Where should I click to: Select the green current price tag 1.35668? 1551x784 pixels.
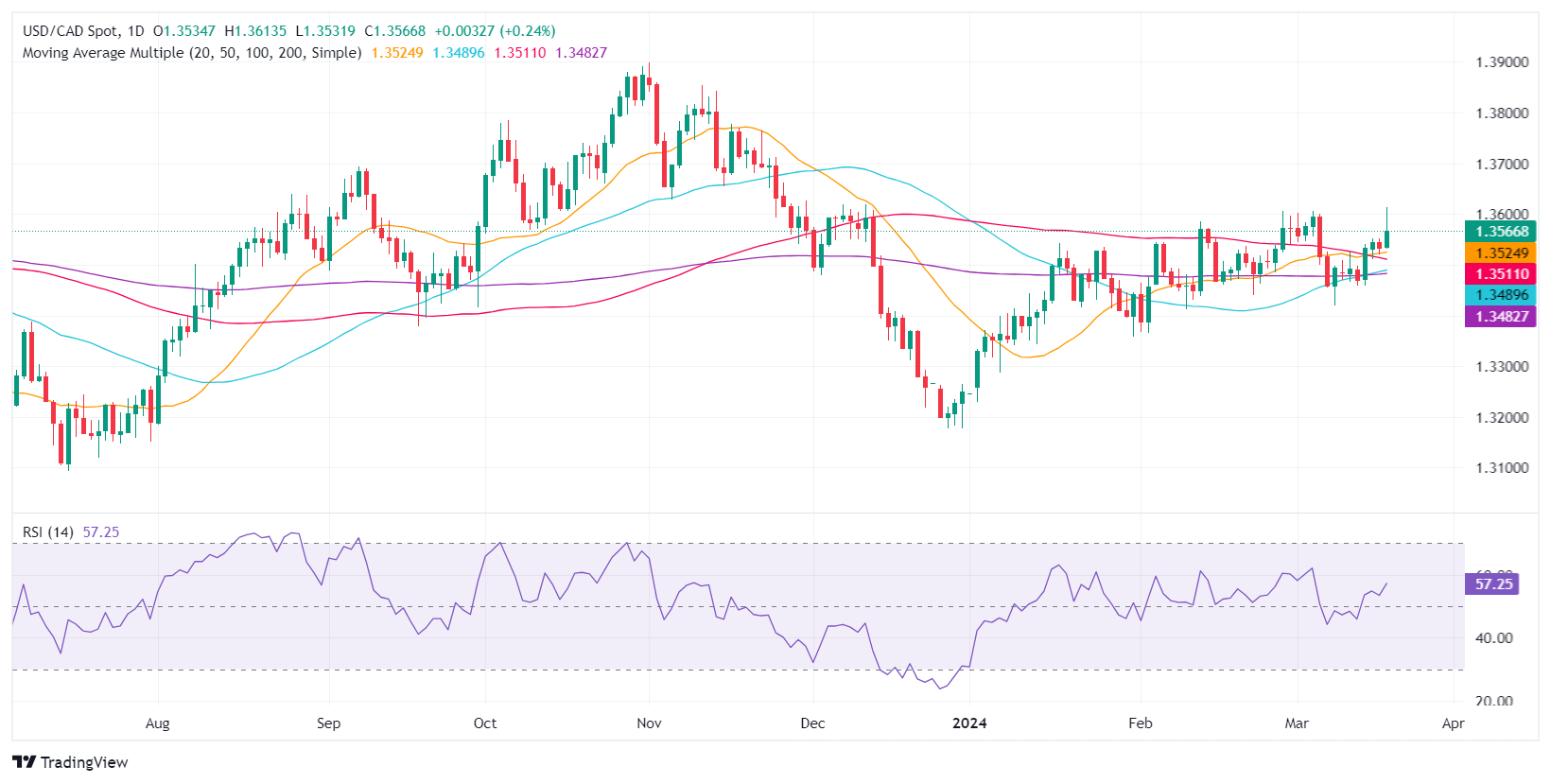[x=1500, y=232]
